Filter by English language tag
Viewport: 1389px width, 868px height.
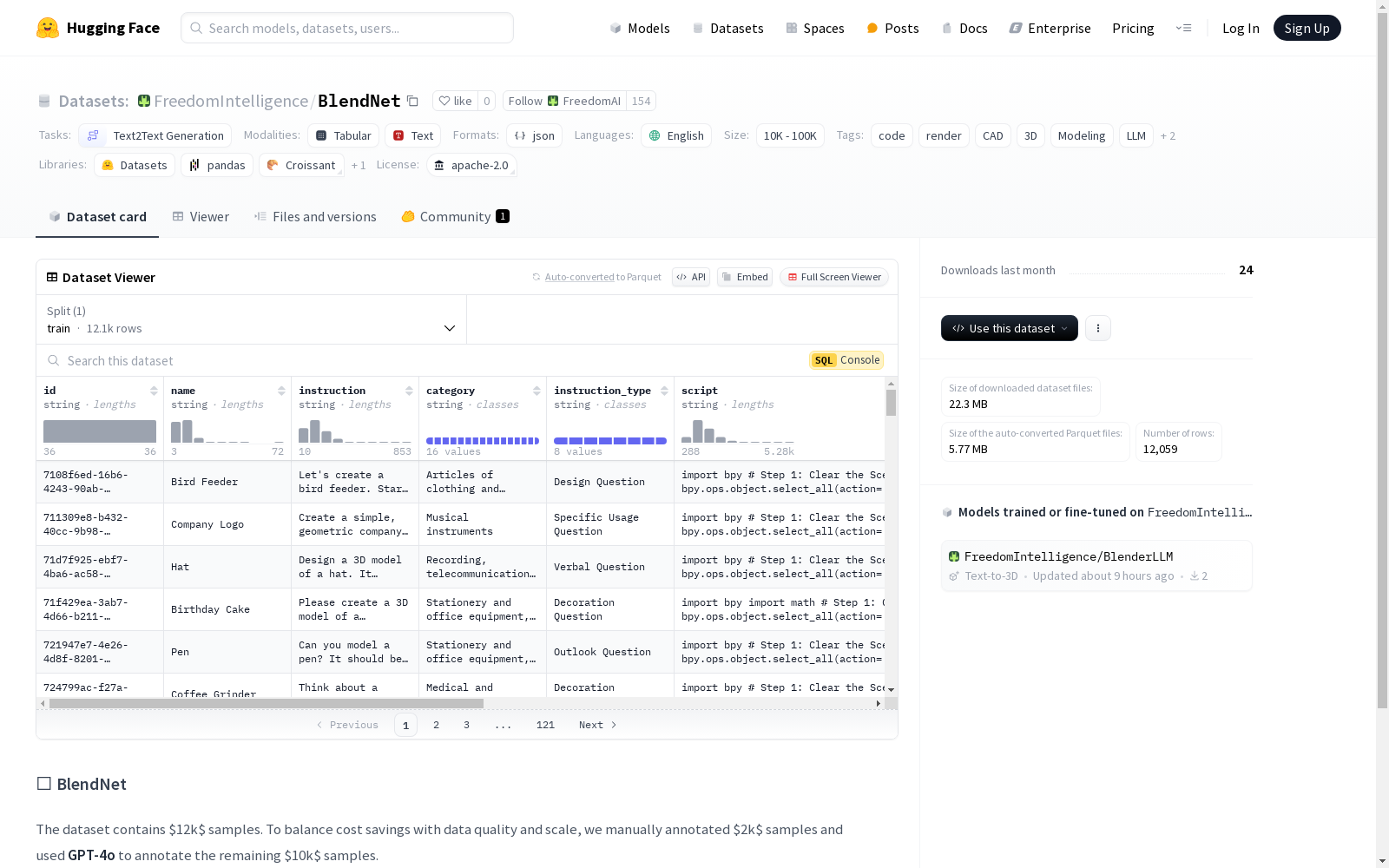coord(676,135)
